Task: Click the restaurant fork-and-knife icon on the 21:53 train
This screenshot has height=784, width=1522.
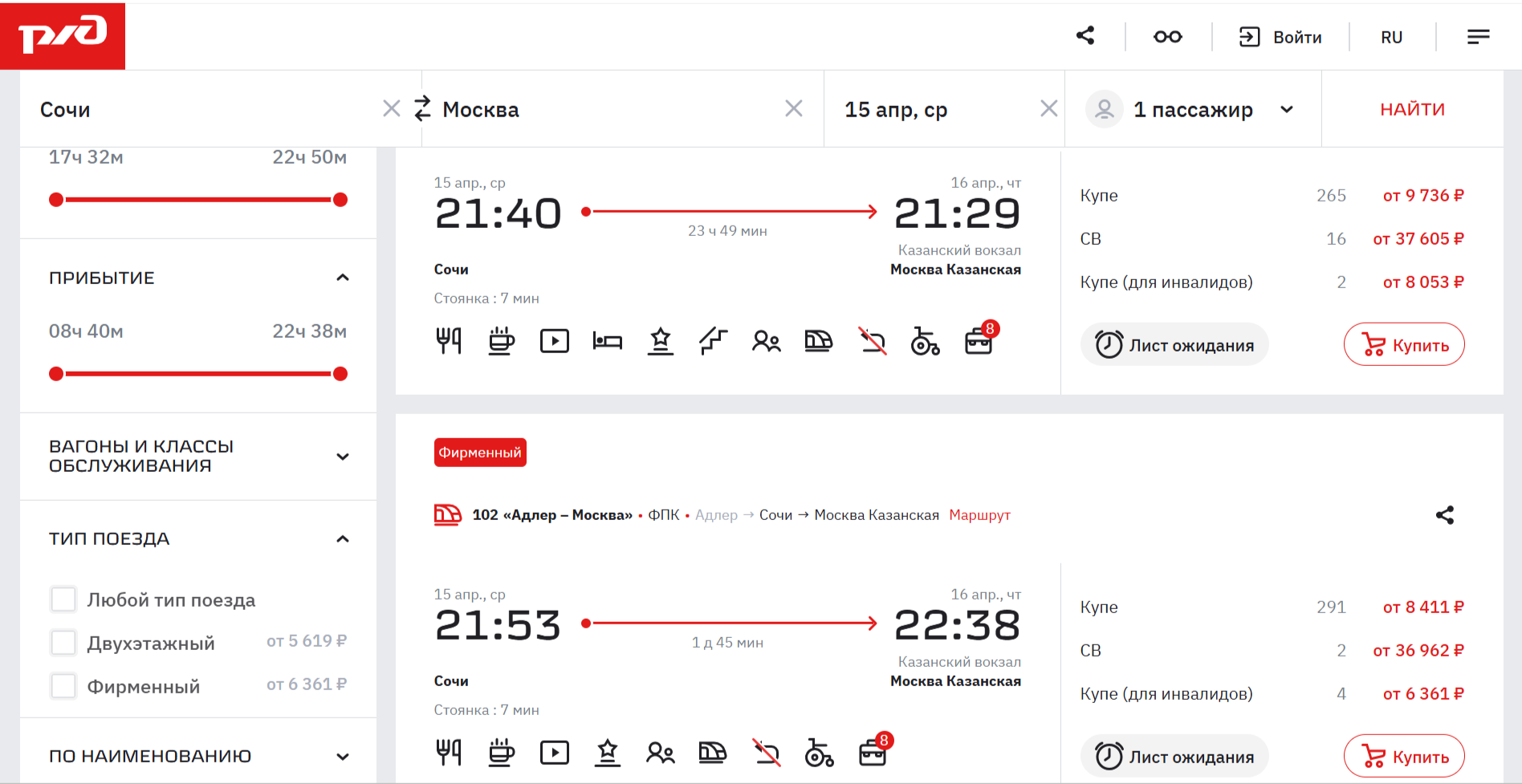Action: pos(448,753)
